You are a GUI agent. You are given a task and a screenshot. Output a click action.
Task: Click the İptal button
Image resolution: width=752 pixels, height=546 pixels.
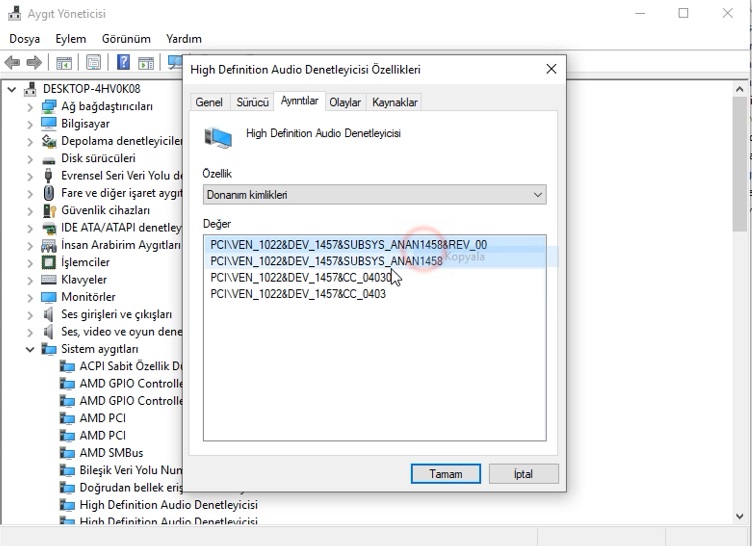click(x=523, y=474)
